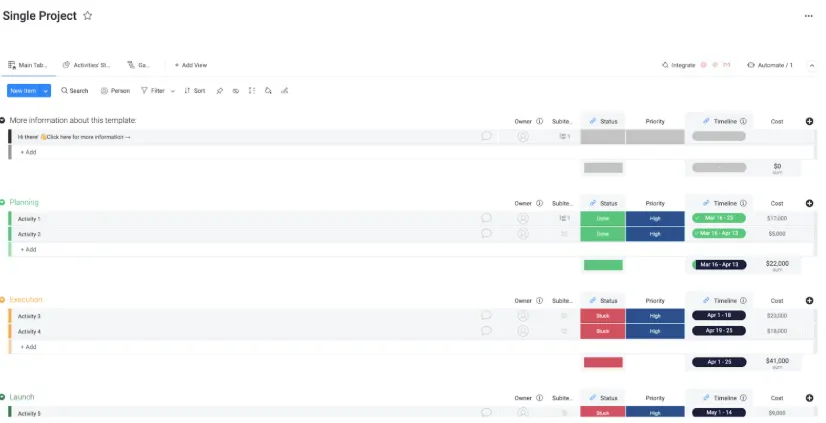Click the High priority cell of Activity 1
The width and height of the screenshot is (826, 423).
(655, 218)
